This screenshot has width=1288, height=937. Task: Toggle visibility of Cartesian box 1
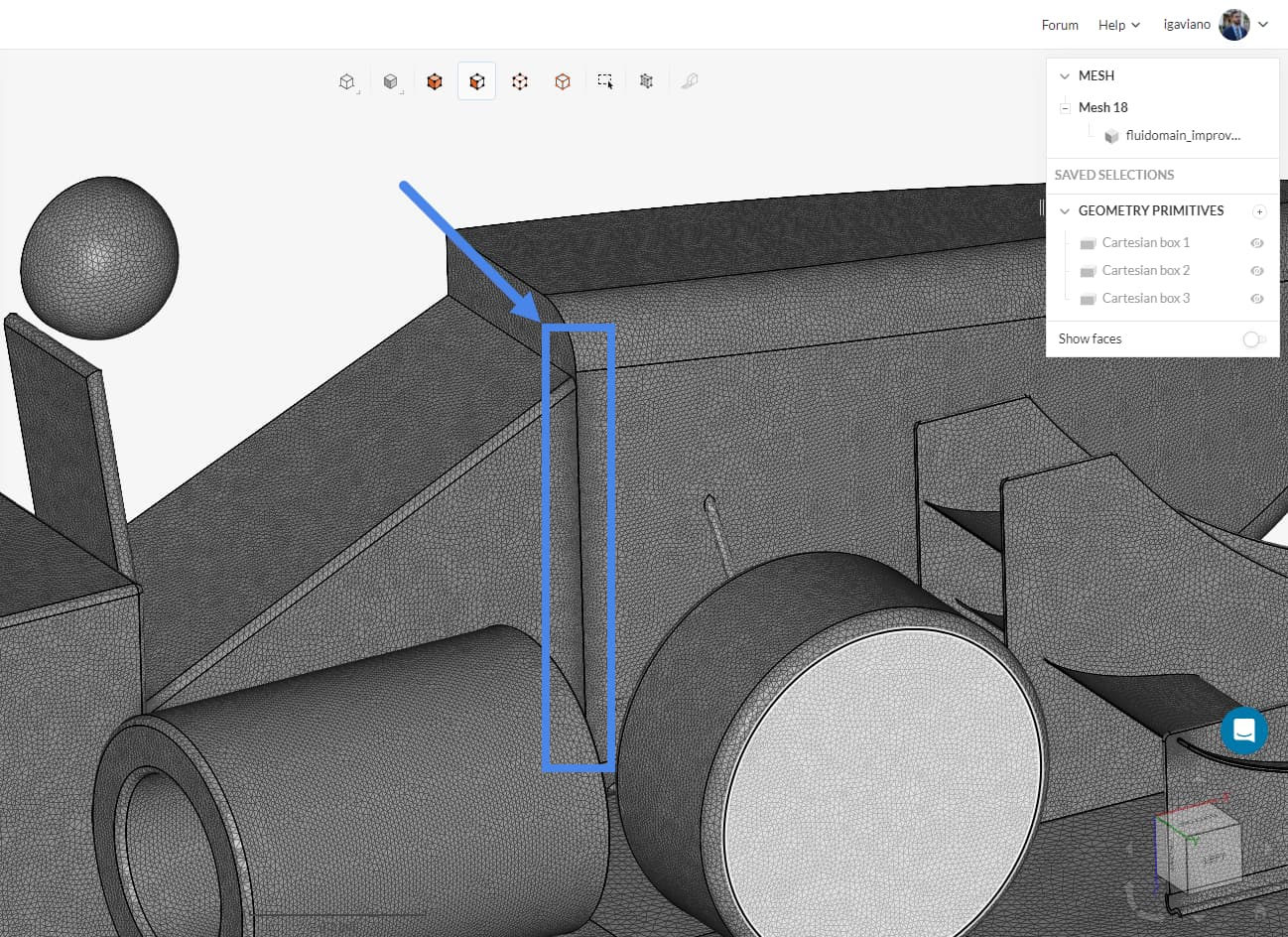tap(1257, 243)
